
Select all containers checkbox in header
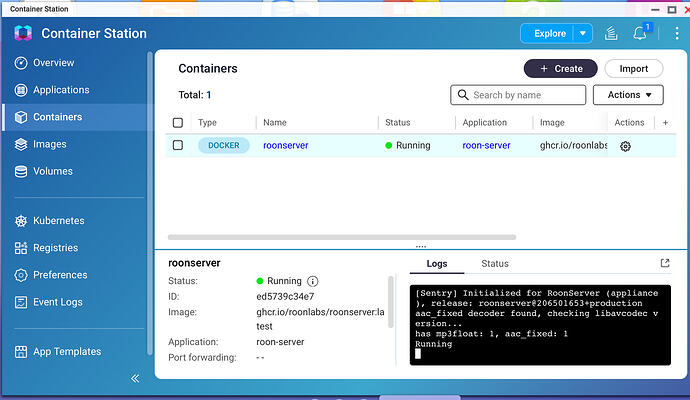[178, 123]
